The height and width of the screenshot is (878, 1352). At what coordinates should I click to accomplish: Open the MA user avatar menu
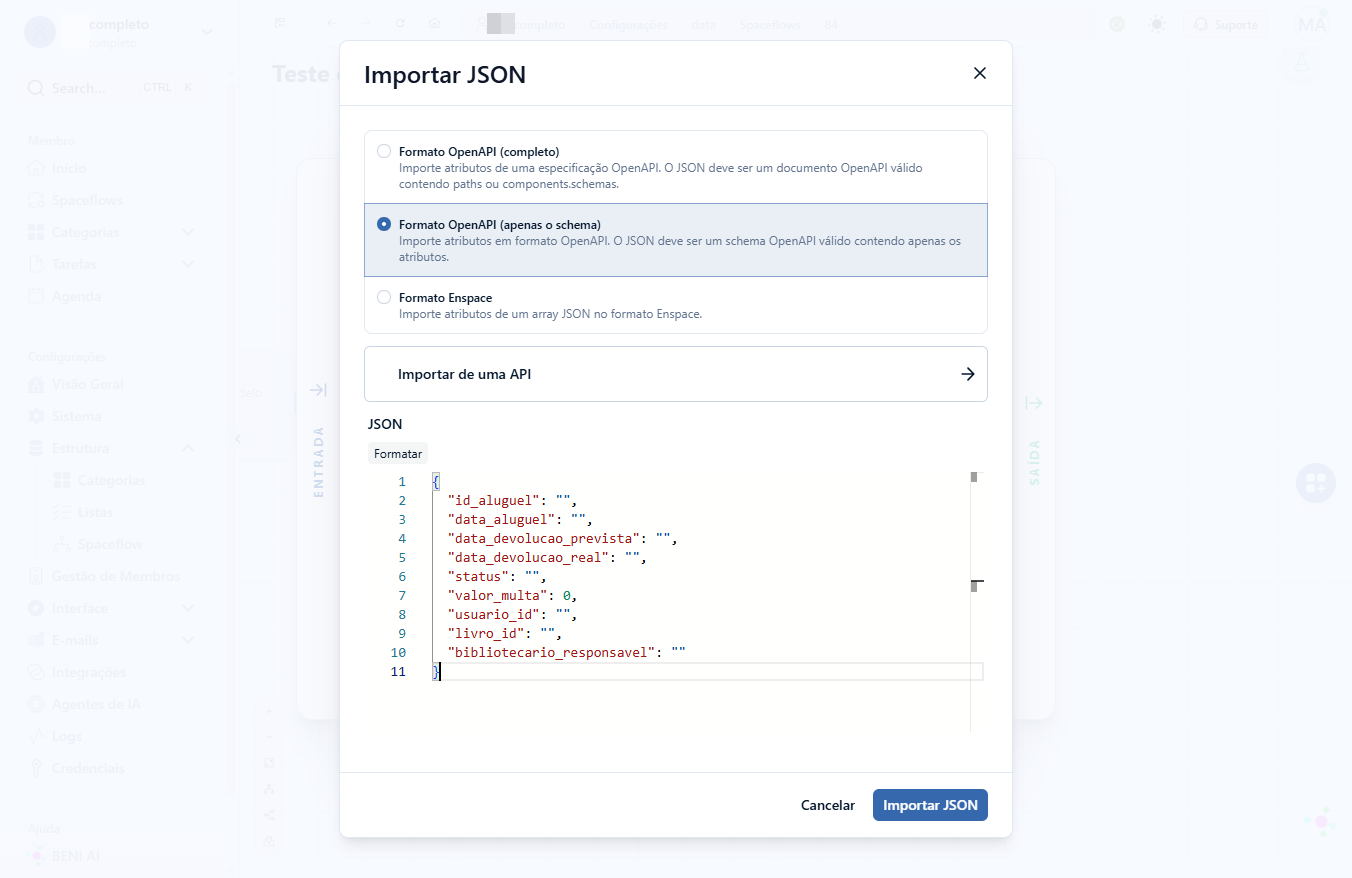coord(1312,24)
